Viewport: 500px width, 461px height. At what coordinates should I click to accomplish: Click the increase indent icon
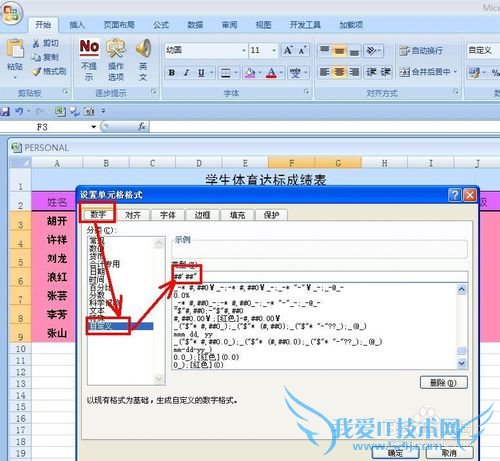(385, 72)
